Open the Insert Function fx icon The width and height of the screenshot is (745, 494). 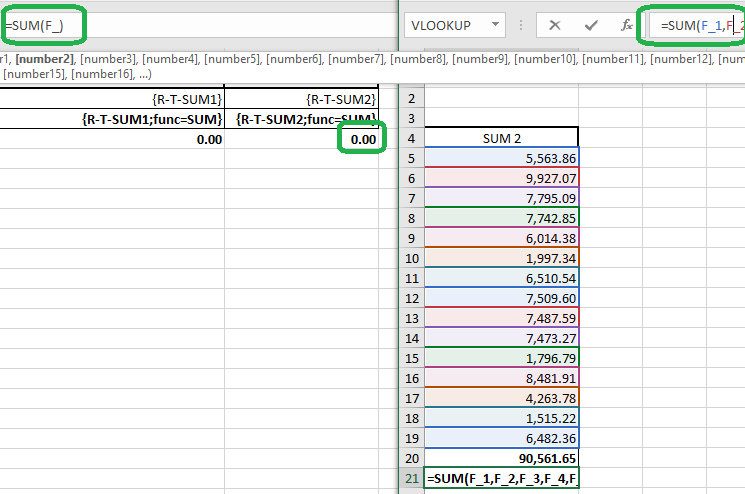(627, 25)
